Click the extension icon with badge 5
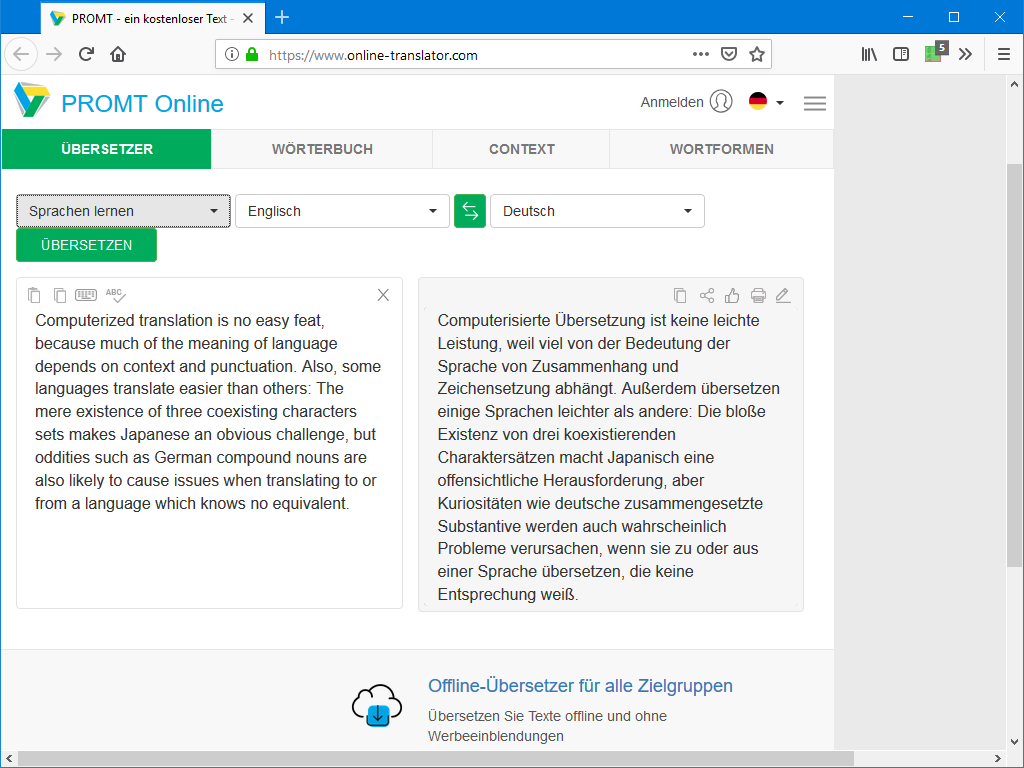The height and width of the screenshot is (768, 1024). point(936,52)
